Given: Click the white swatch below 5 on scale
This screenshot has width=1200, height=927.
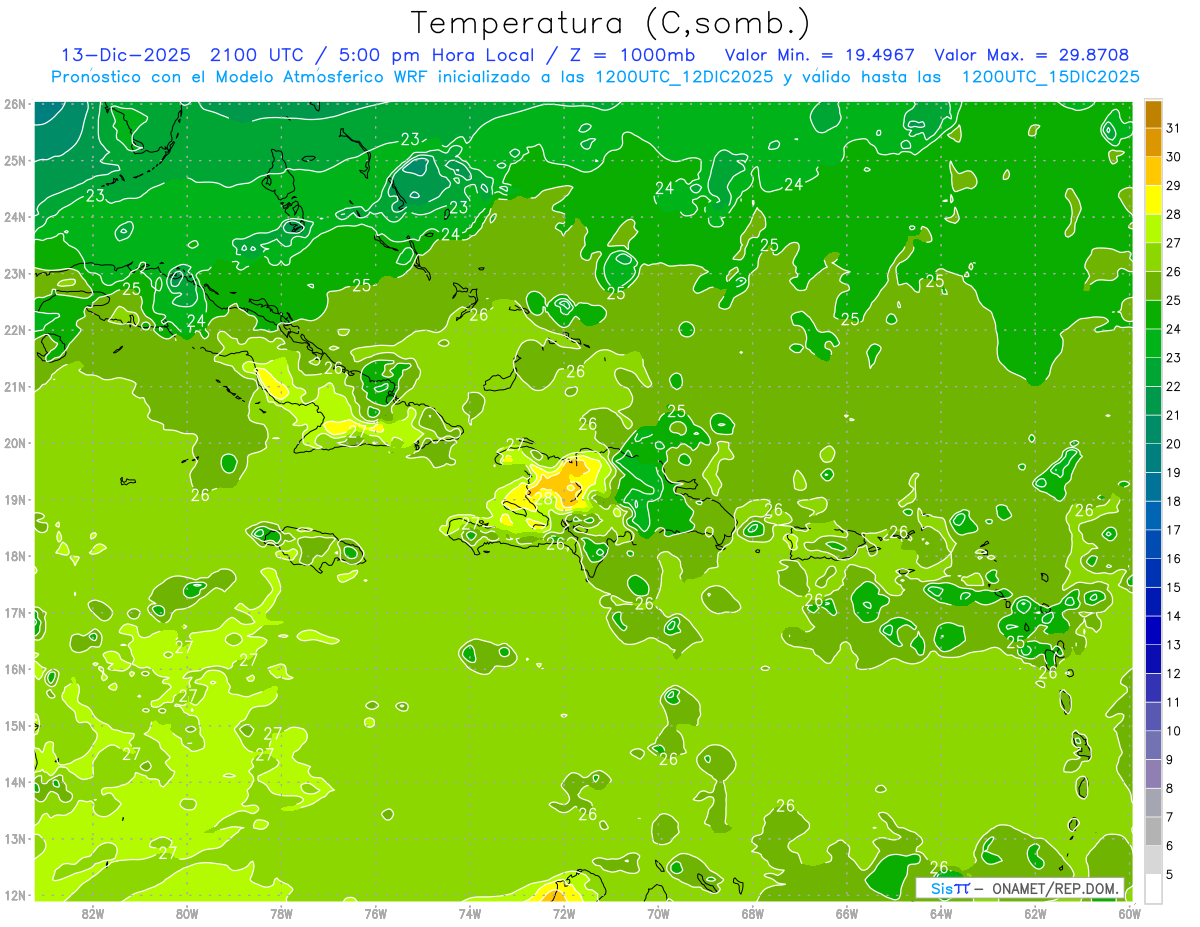Looking at the screenshot, I should [x=1154, y=888].
